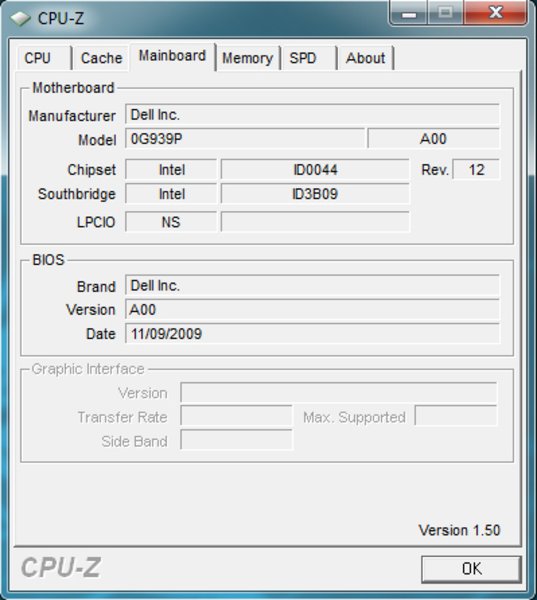The width and height of the screenshot is (537, 600).
Task: Show the About tab
Action: (x=366, y=58)
